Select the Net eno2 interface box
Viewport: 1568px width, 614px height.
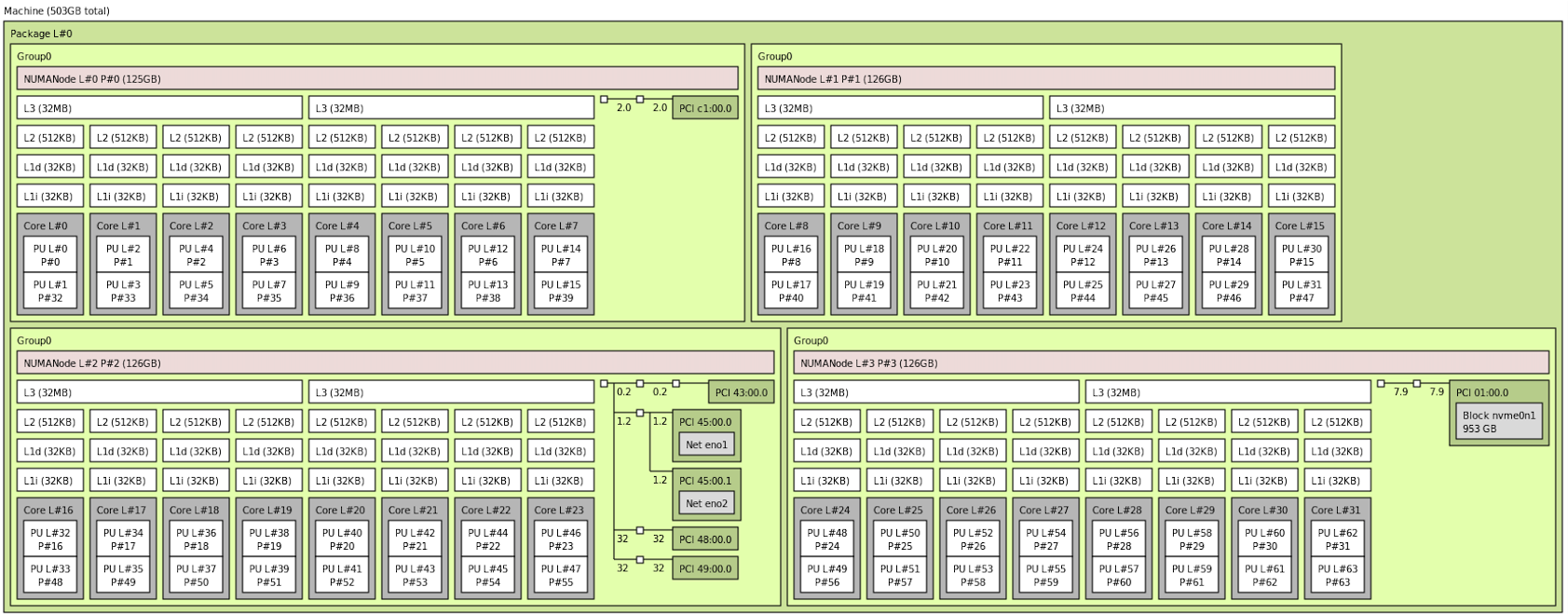click(x=706, y=504)
